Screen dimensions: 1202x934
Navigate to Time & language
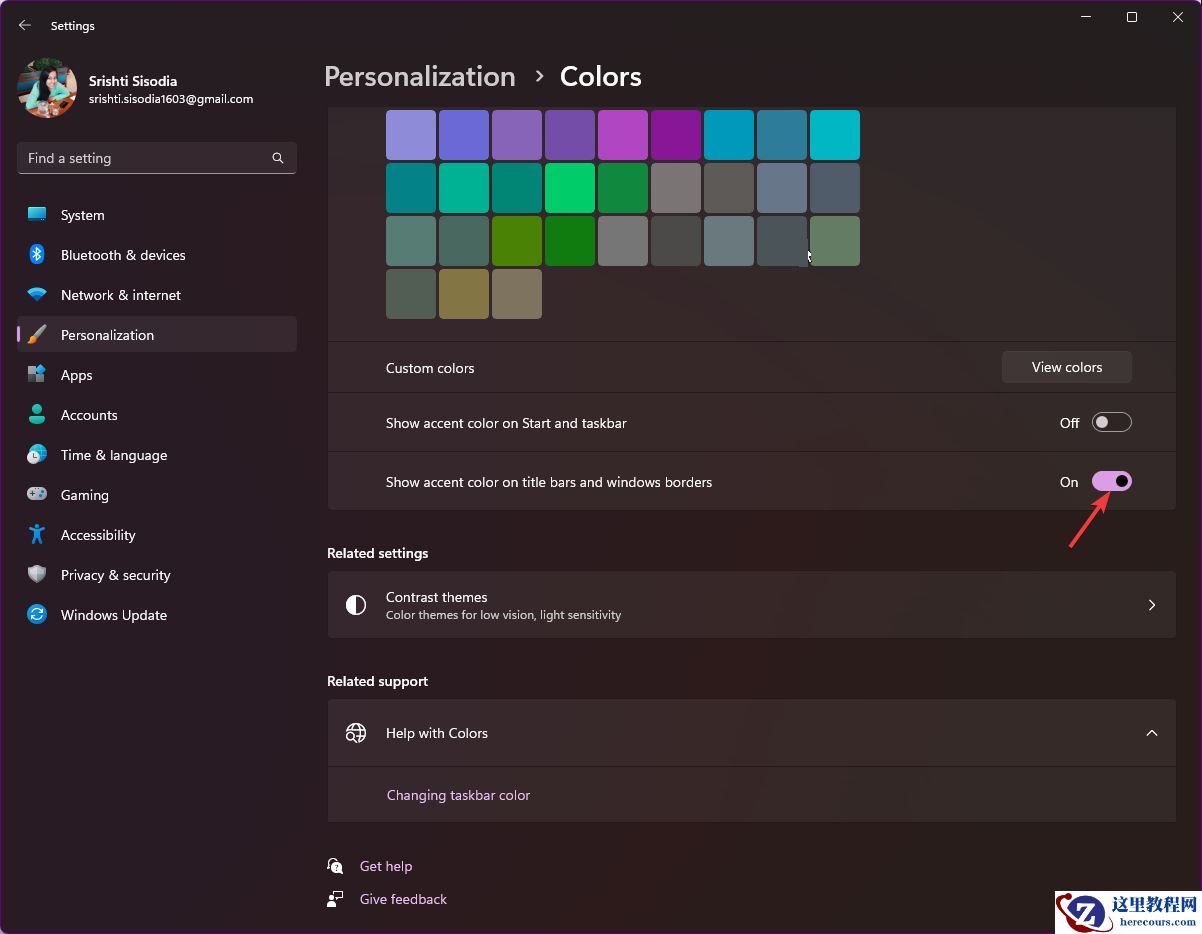click(157, 455)
